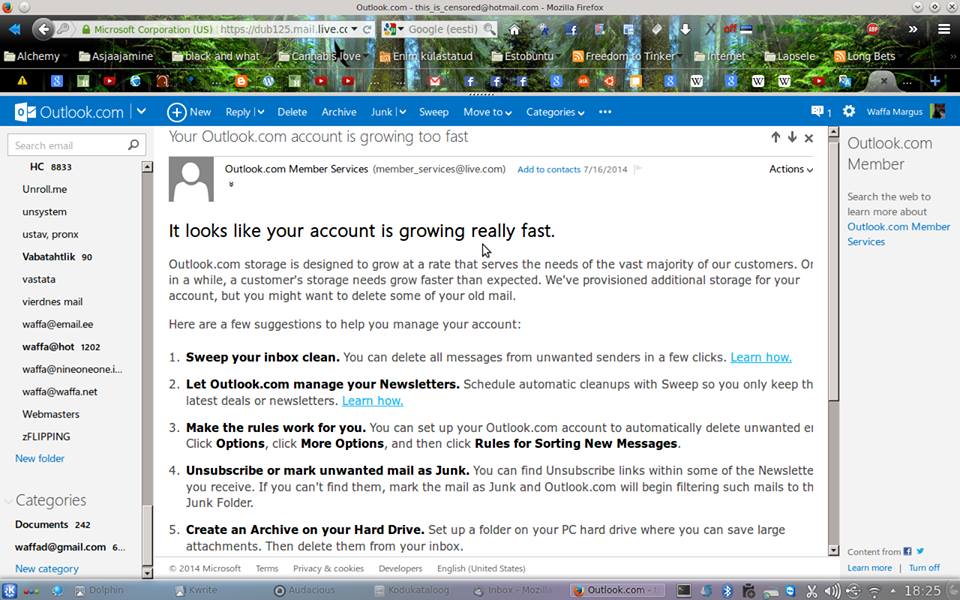Go to previous message with up arrow

point(776,137)
